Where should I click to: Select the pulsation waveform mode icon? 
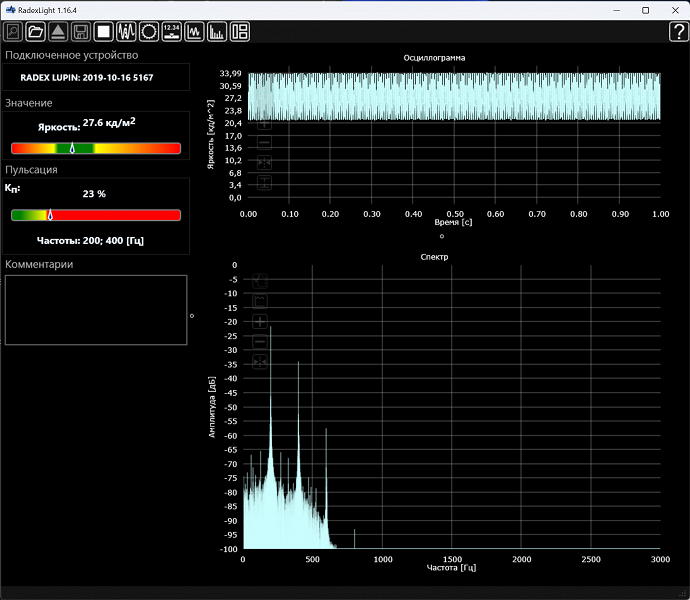point(126,31)
